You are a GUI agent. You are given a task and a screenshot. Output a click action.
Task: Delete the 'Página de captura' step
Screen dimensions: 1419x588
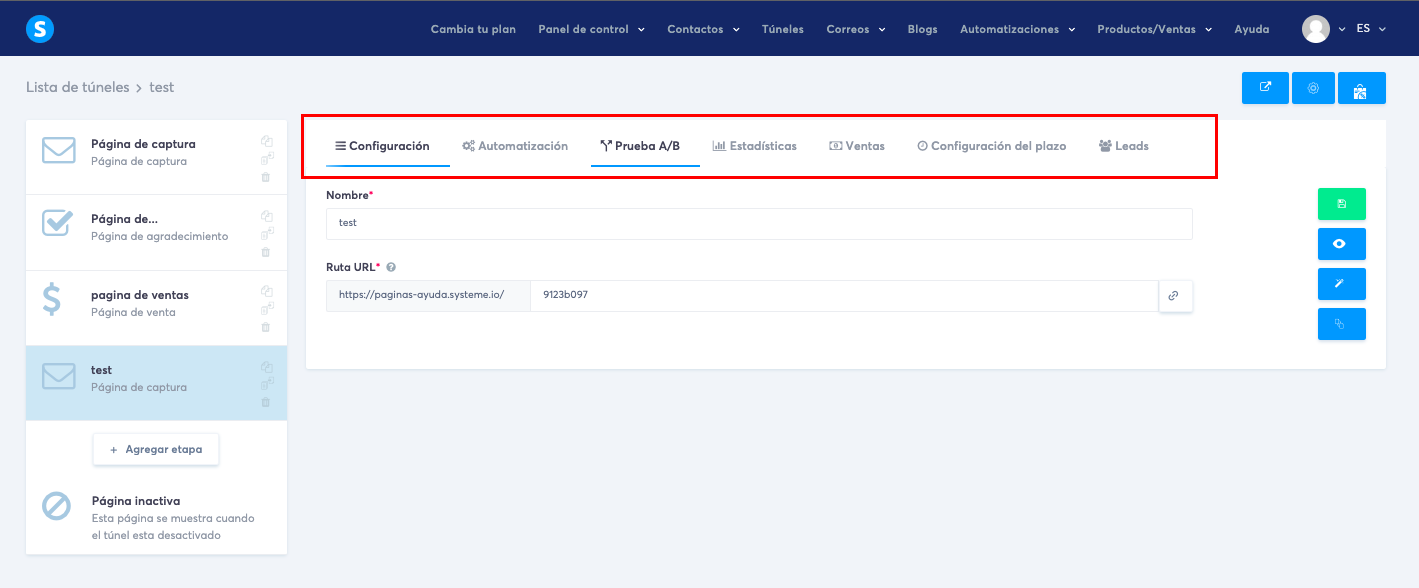pyautogui.click(x=266, y=176)
